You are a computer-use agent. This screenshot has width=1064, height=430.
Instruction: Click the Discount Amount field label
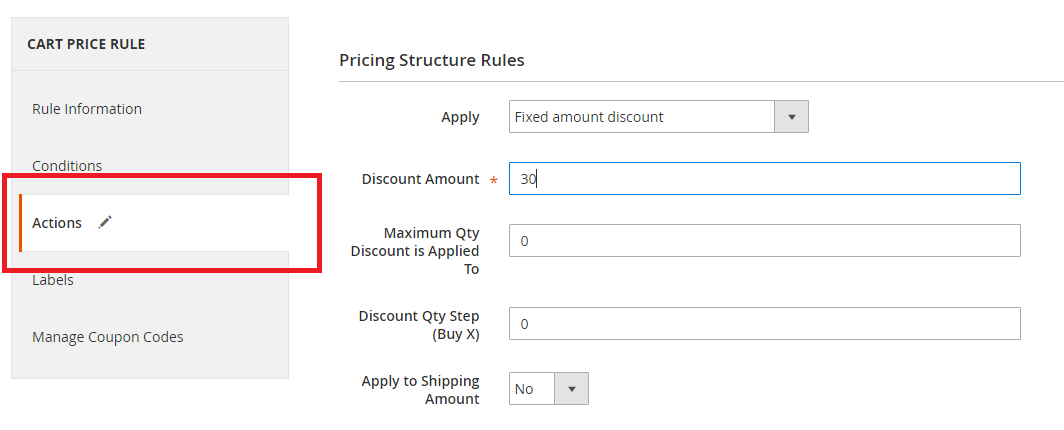tap(421, 179)
